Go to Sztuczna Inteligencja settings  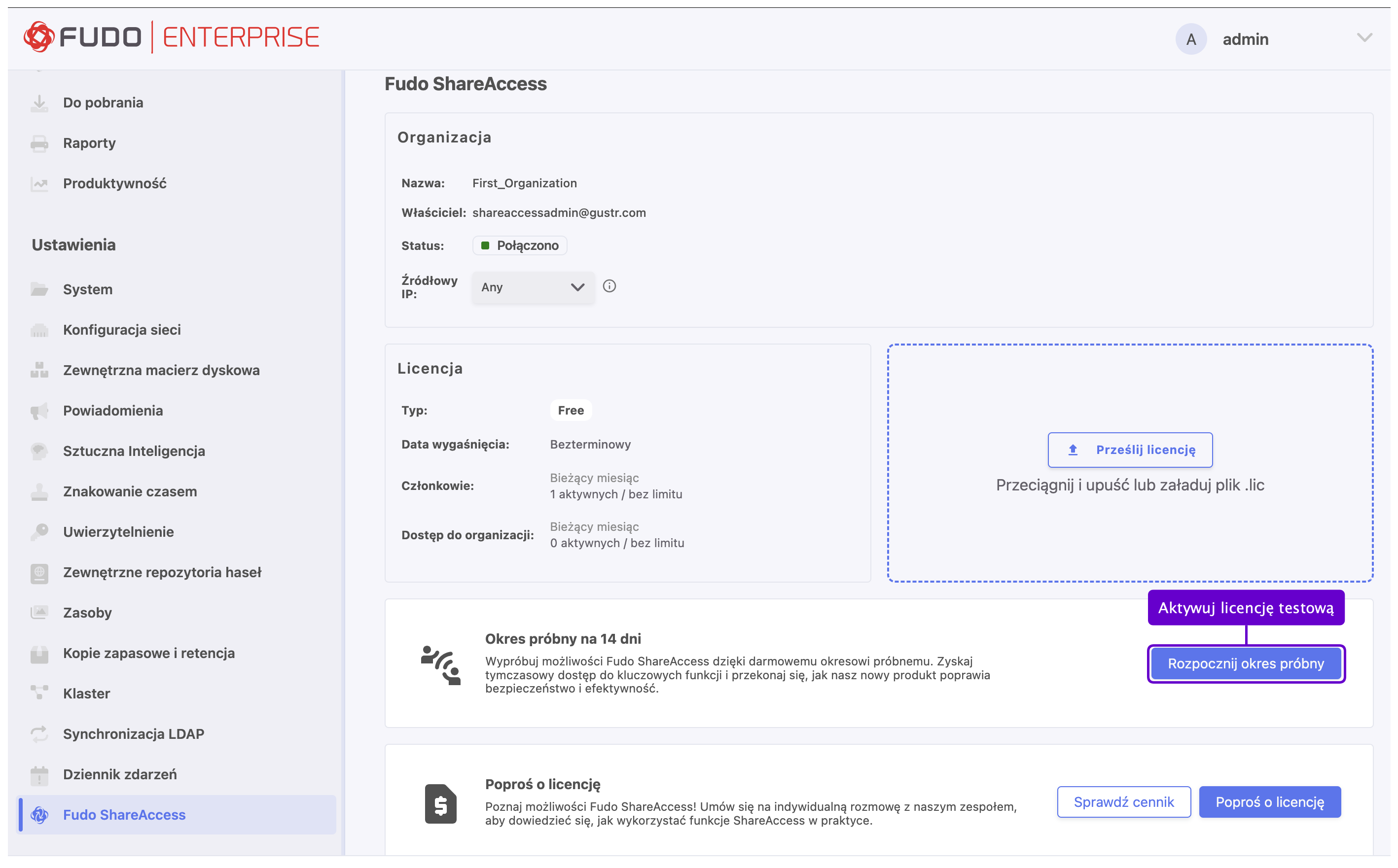pyautogui.click(x=134, y=451)
